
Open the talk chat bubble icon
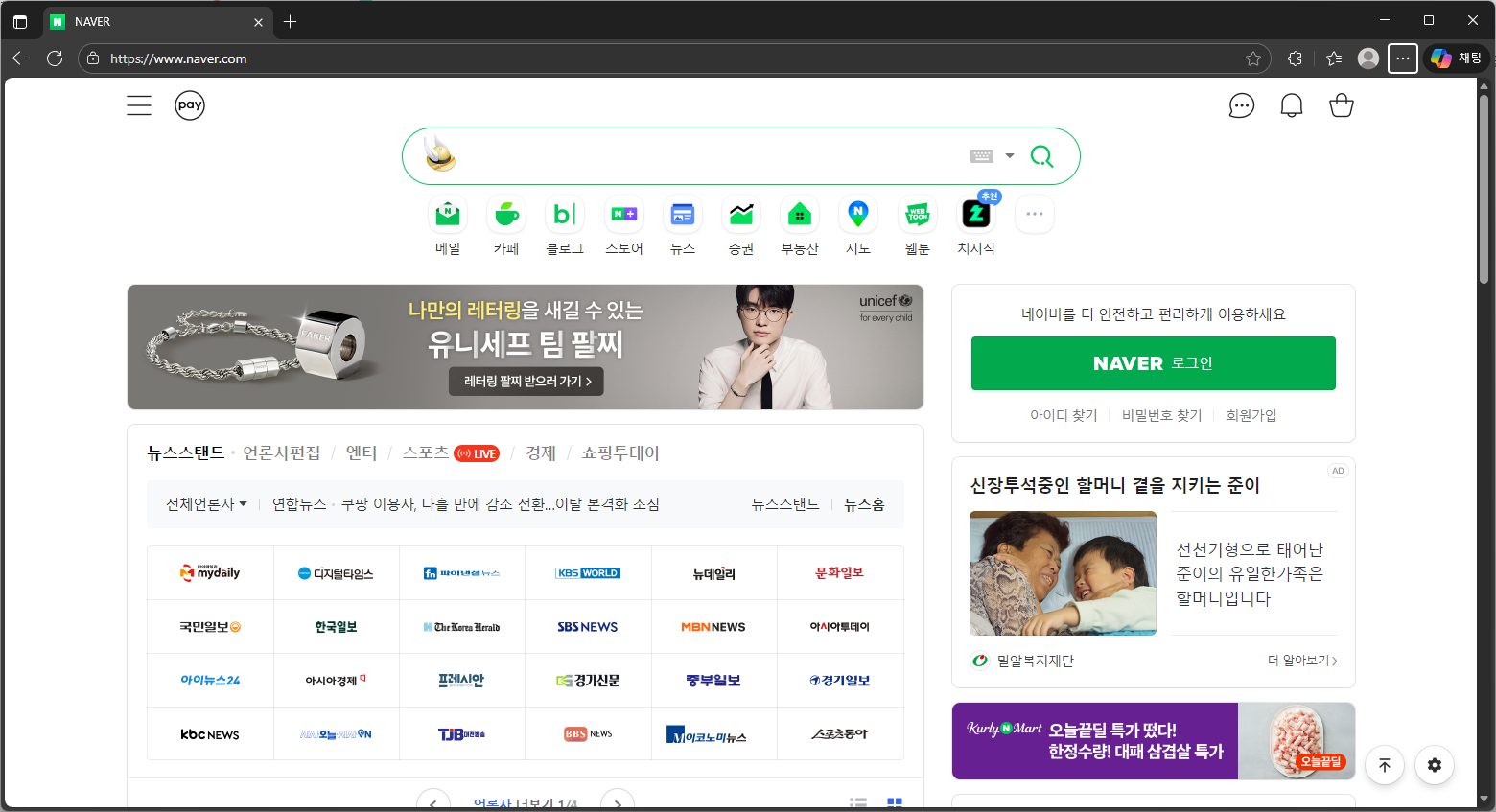pyautogui.click(x=1241, y=105)
